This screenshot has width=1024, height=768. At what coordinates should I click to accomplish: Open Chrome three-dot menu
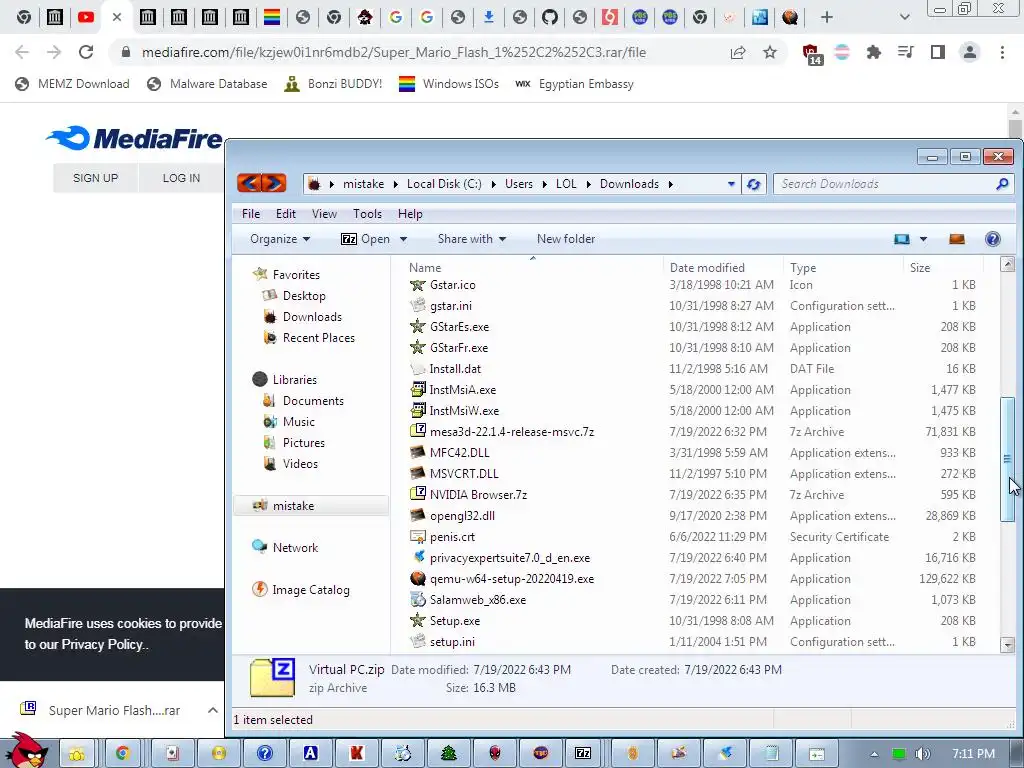click(1002, 52)
